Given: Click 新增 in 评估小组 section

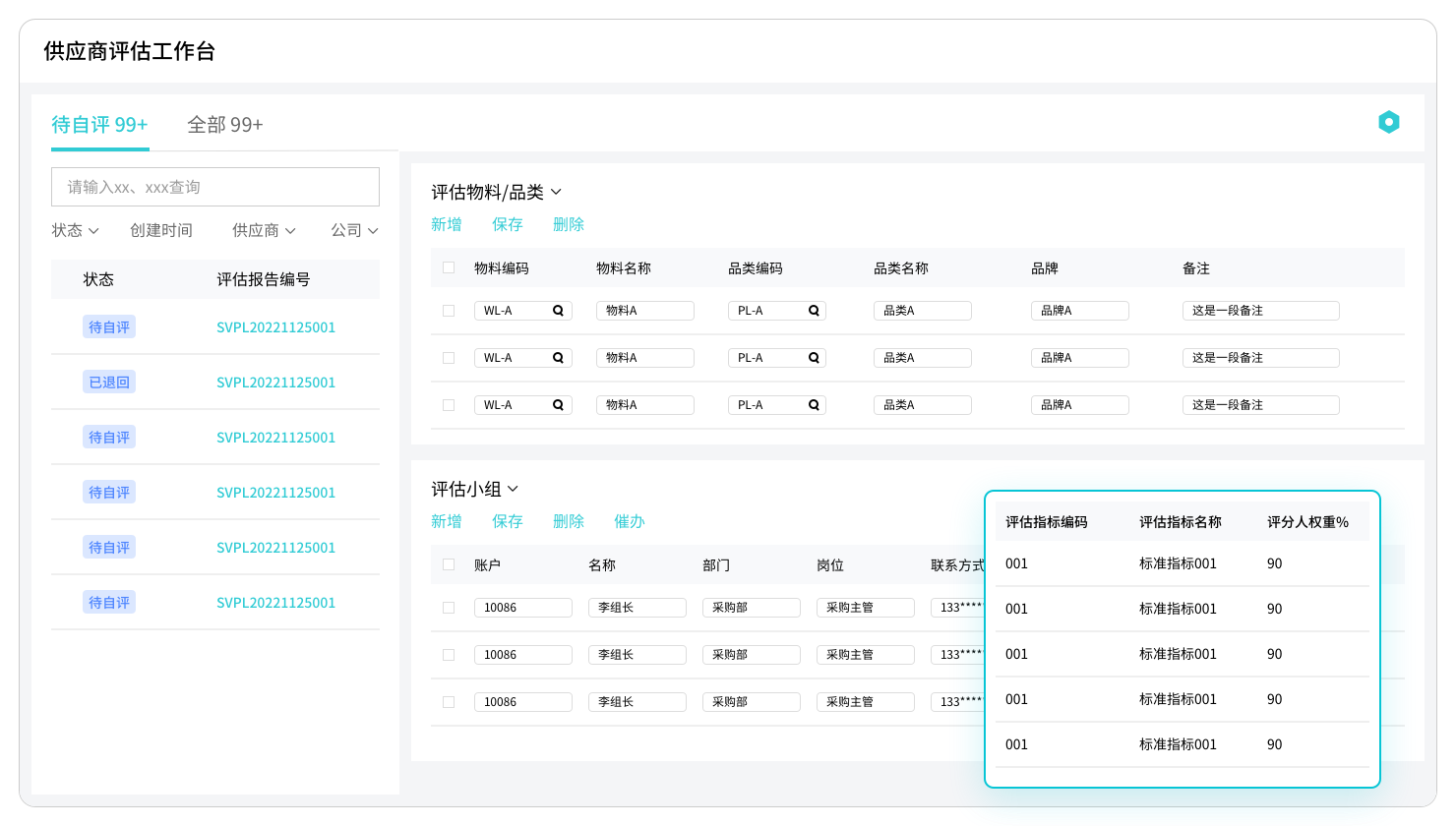Looking at the screenshot, I should (x=447, y=521).
